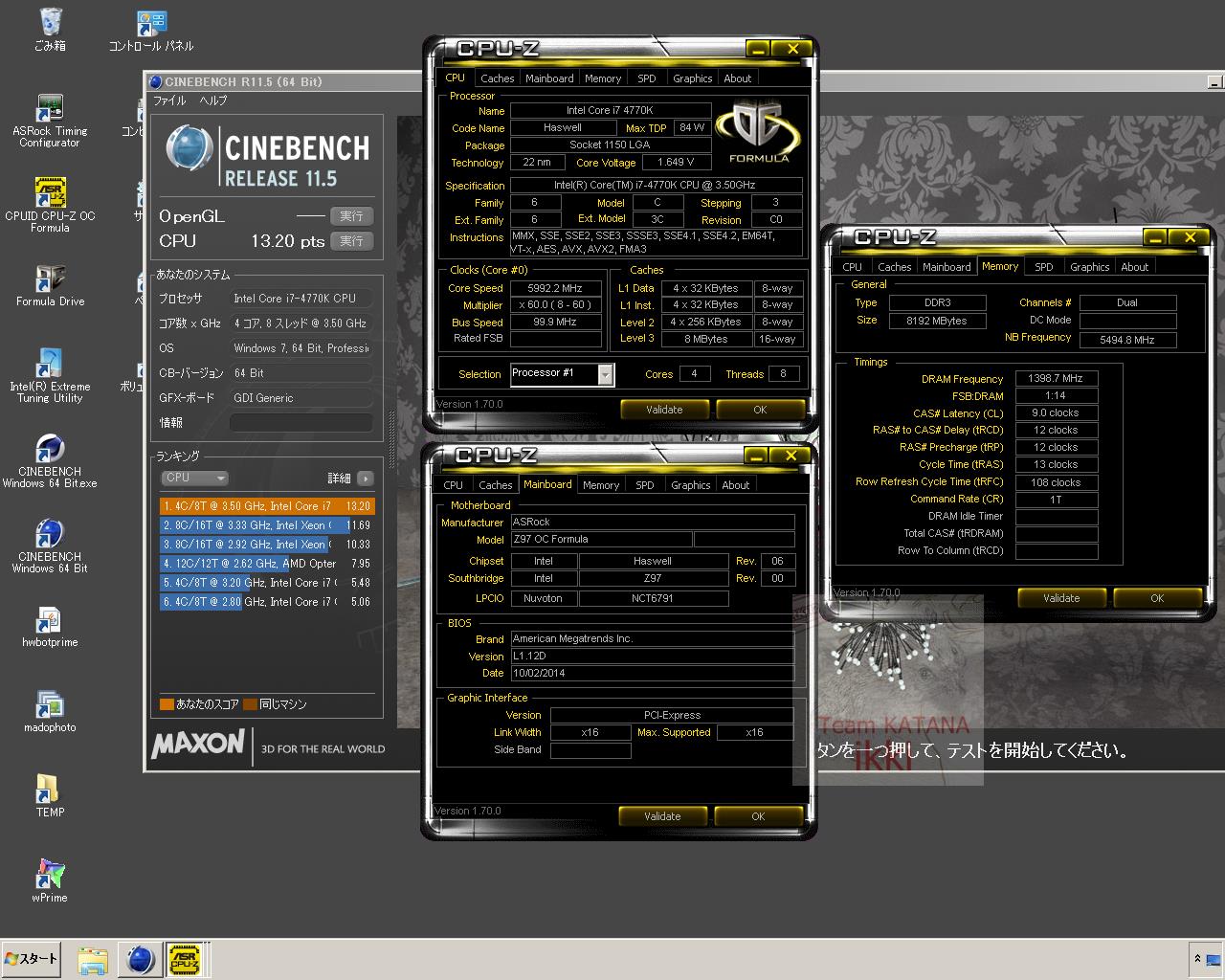Launch CPUID CPU-Z OC Formula shortcut
The image size is (1225, 980).
click(x=50, y=205)
